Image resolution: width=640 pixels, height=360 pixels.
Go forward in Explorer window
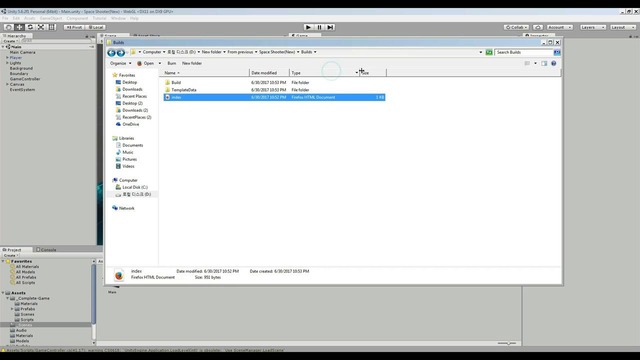tap(121, 52)
